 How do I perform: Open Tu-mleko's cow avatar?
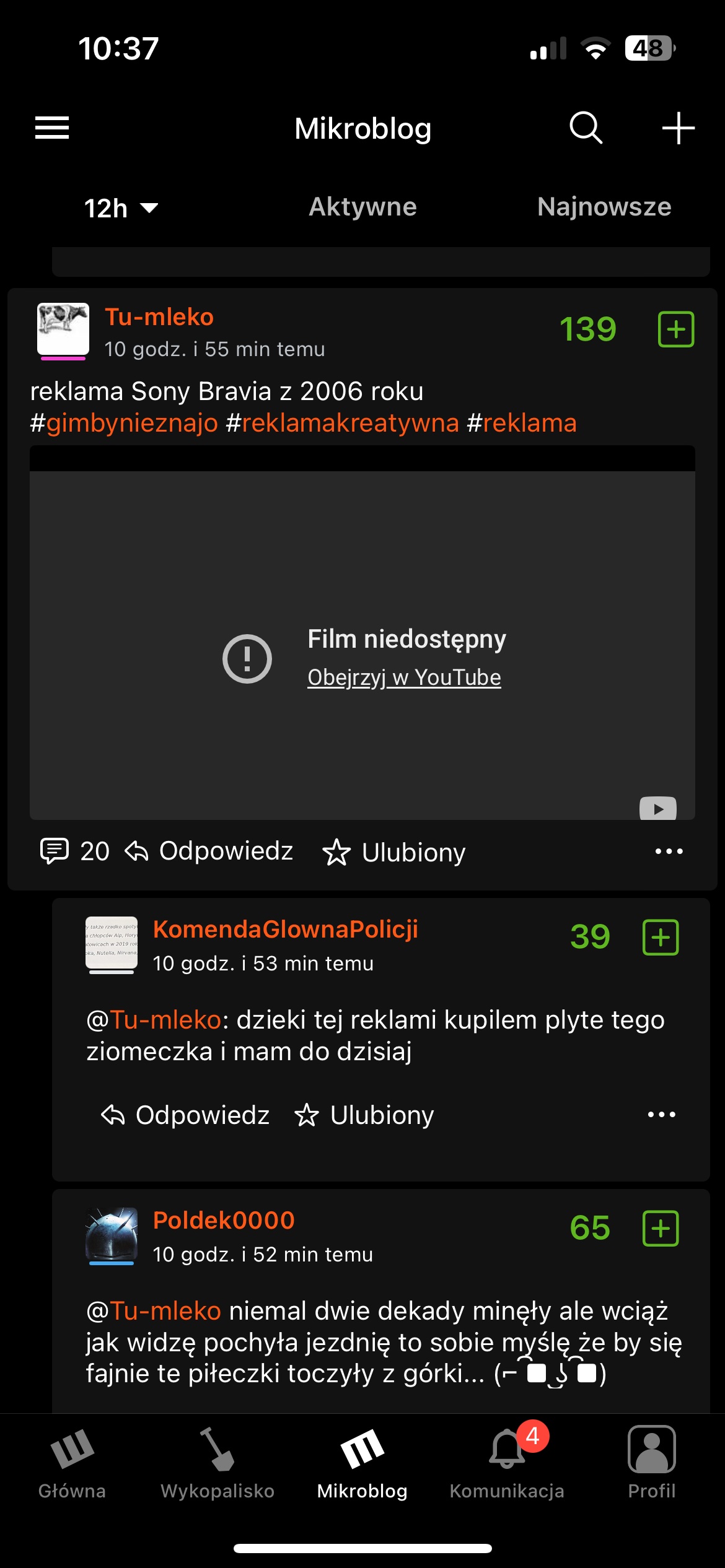[63, 329]
